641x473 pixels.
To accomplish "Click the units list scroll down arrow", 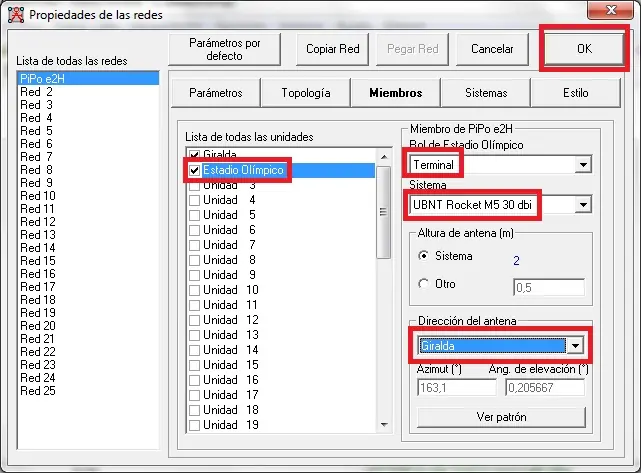I will [x=383, y=425].
